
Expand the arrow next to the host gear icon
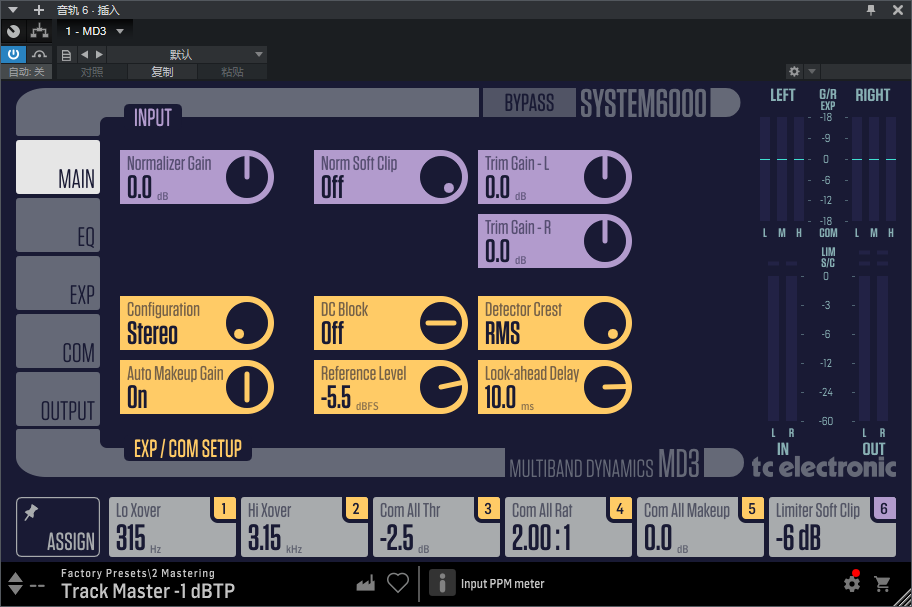point(812,72)
